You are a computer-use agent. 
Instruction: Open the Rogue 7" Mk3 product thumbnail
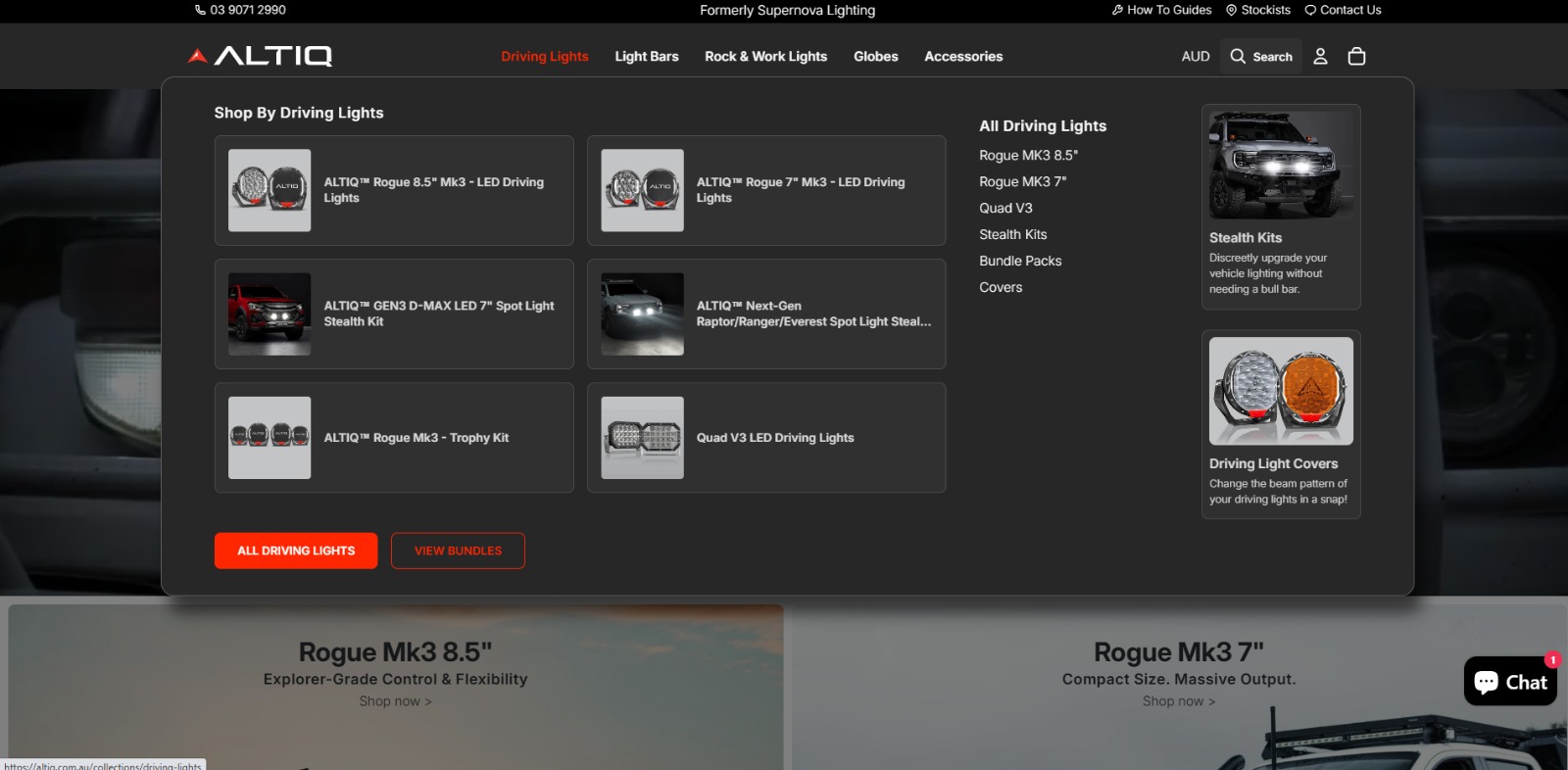[x=642, y=190]
